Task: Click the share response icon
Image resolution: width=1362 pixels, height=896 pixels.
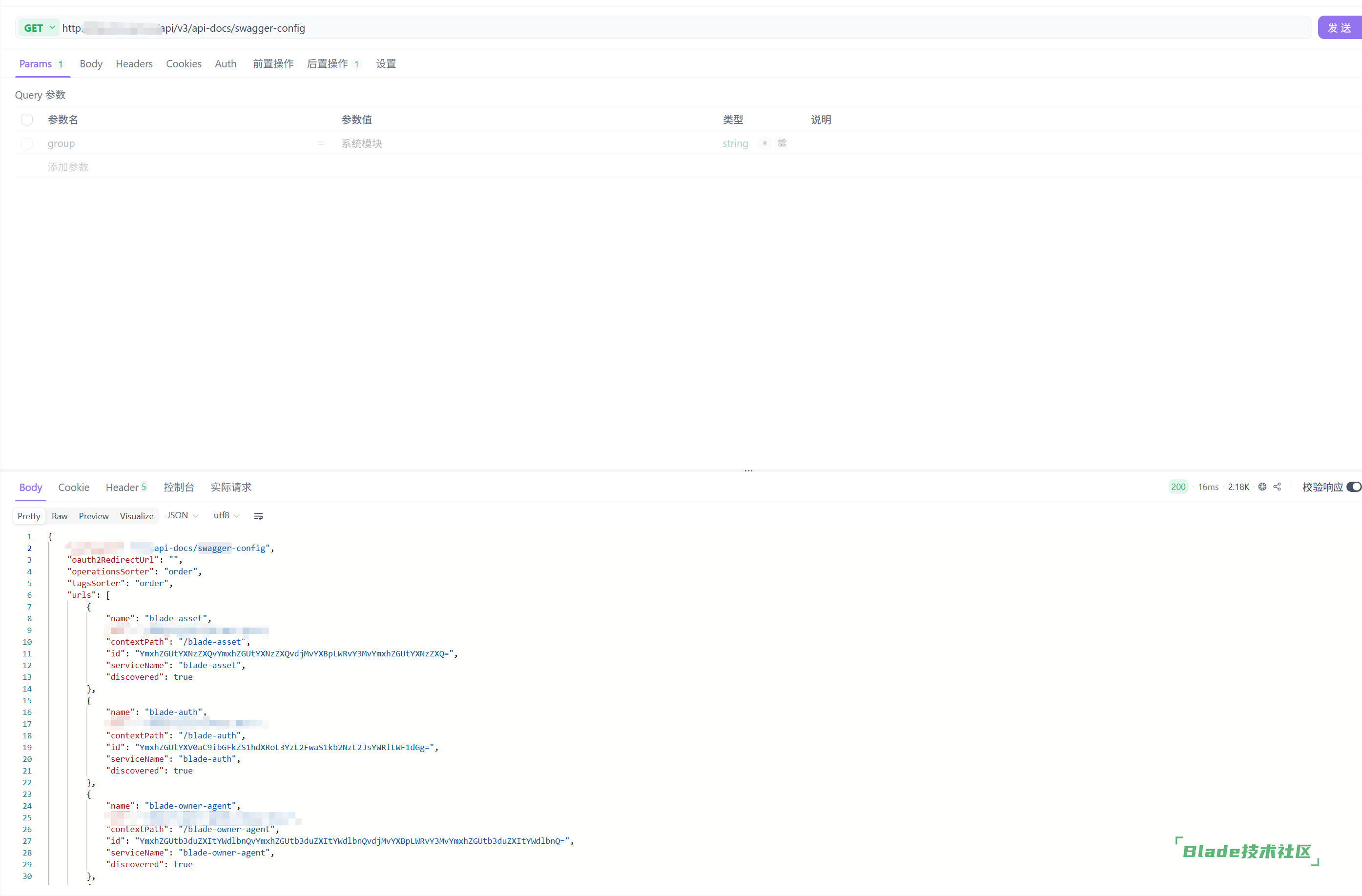Action: [1277, 487]
